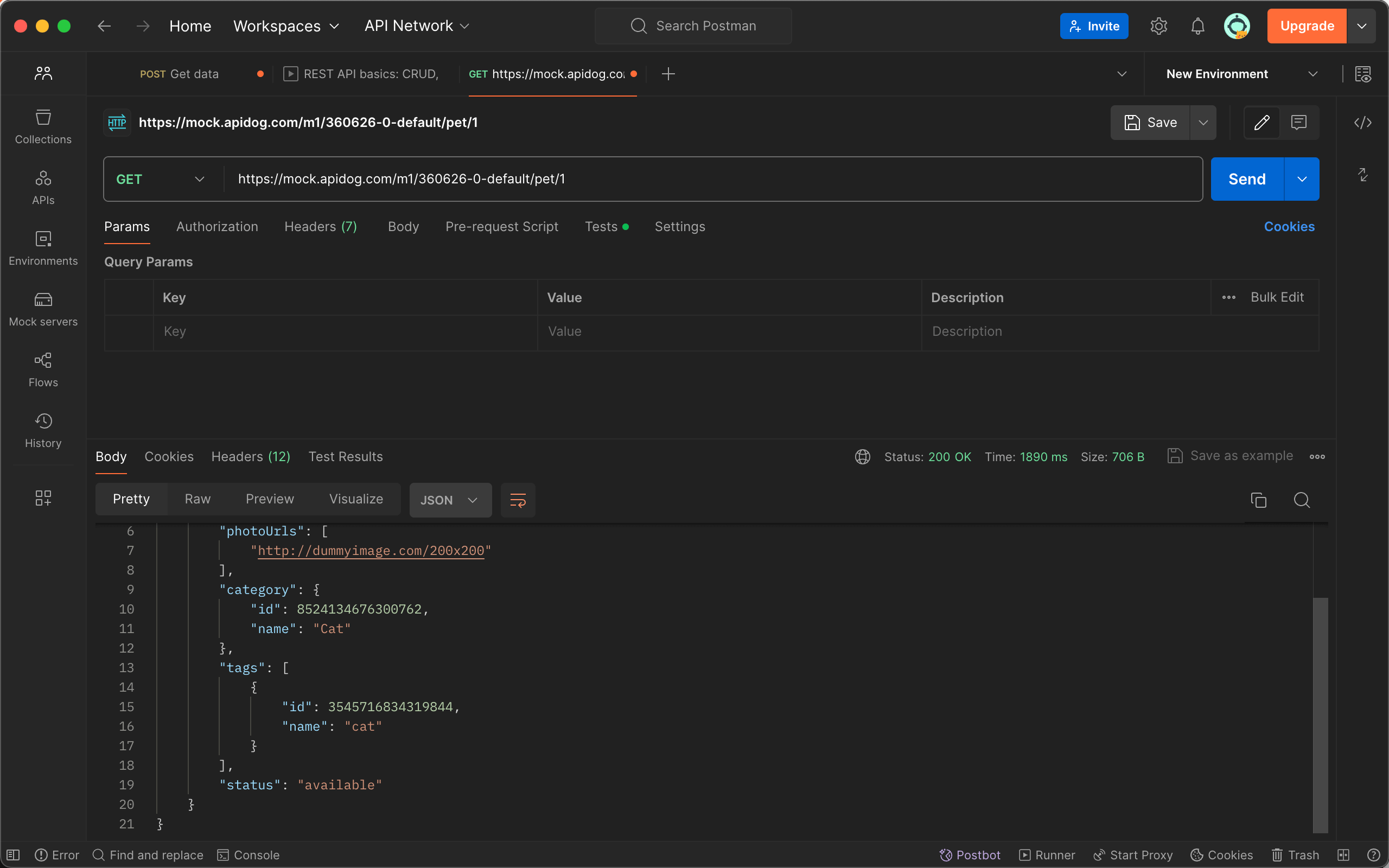Switch to the Test Results tab
This screenshot has width=1389, height=868.
[346, 457]
